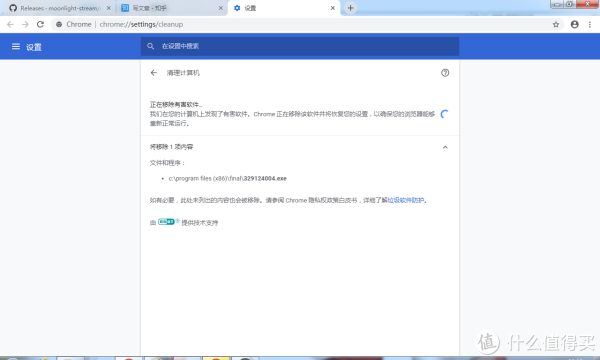The height and width of the screenshot is (360, 600).
Task: Bookmark this page with the star icon
Action: 556,24
